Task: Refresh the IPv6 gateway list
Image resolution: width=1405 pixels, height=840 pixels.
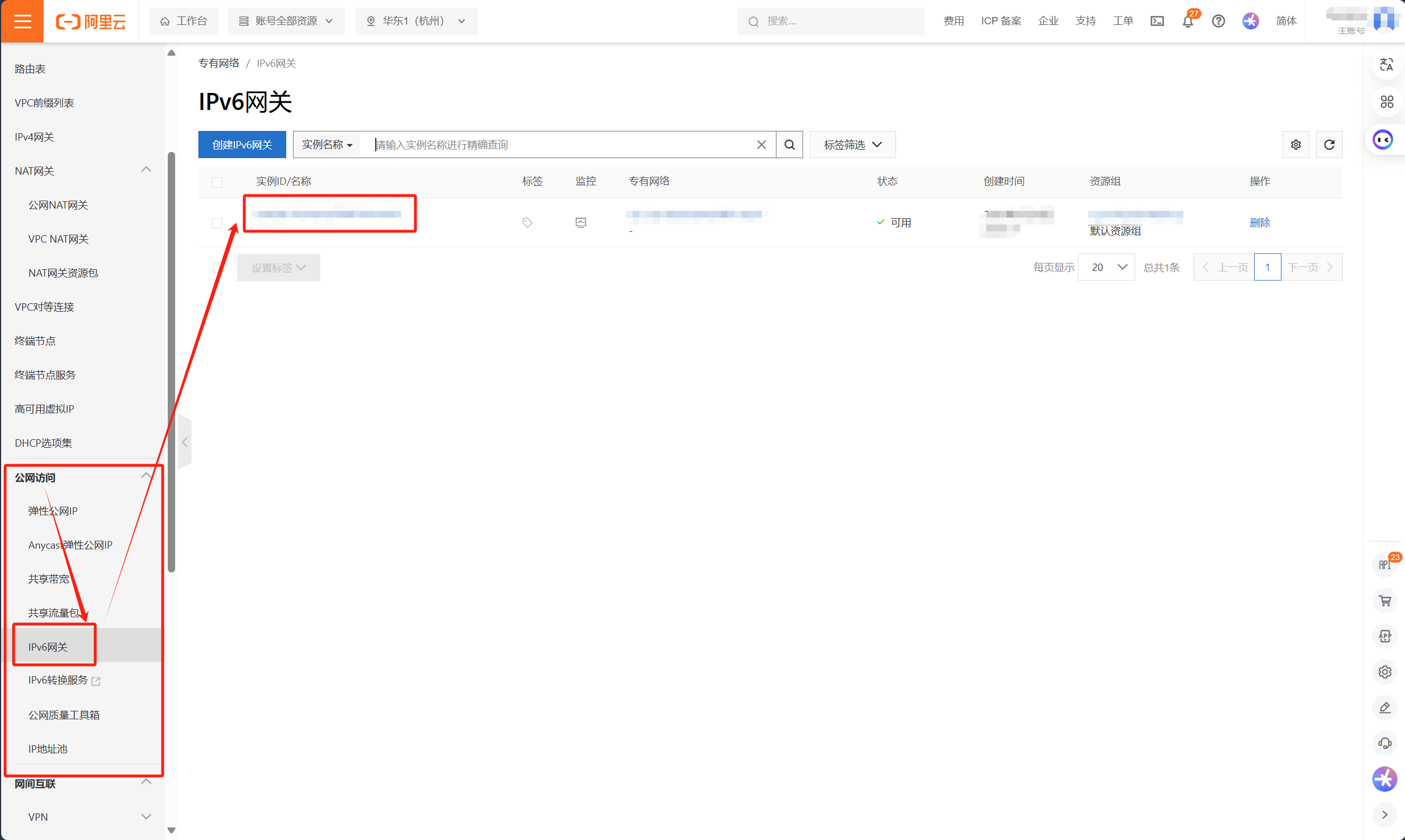Action: (x=1328, y=145)
